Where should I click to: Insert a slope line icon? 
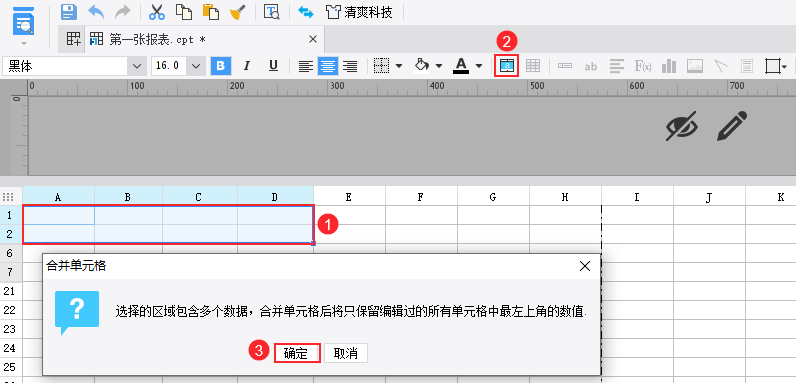[x=721, y=66]
